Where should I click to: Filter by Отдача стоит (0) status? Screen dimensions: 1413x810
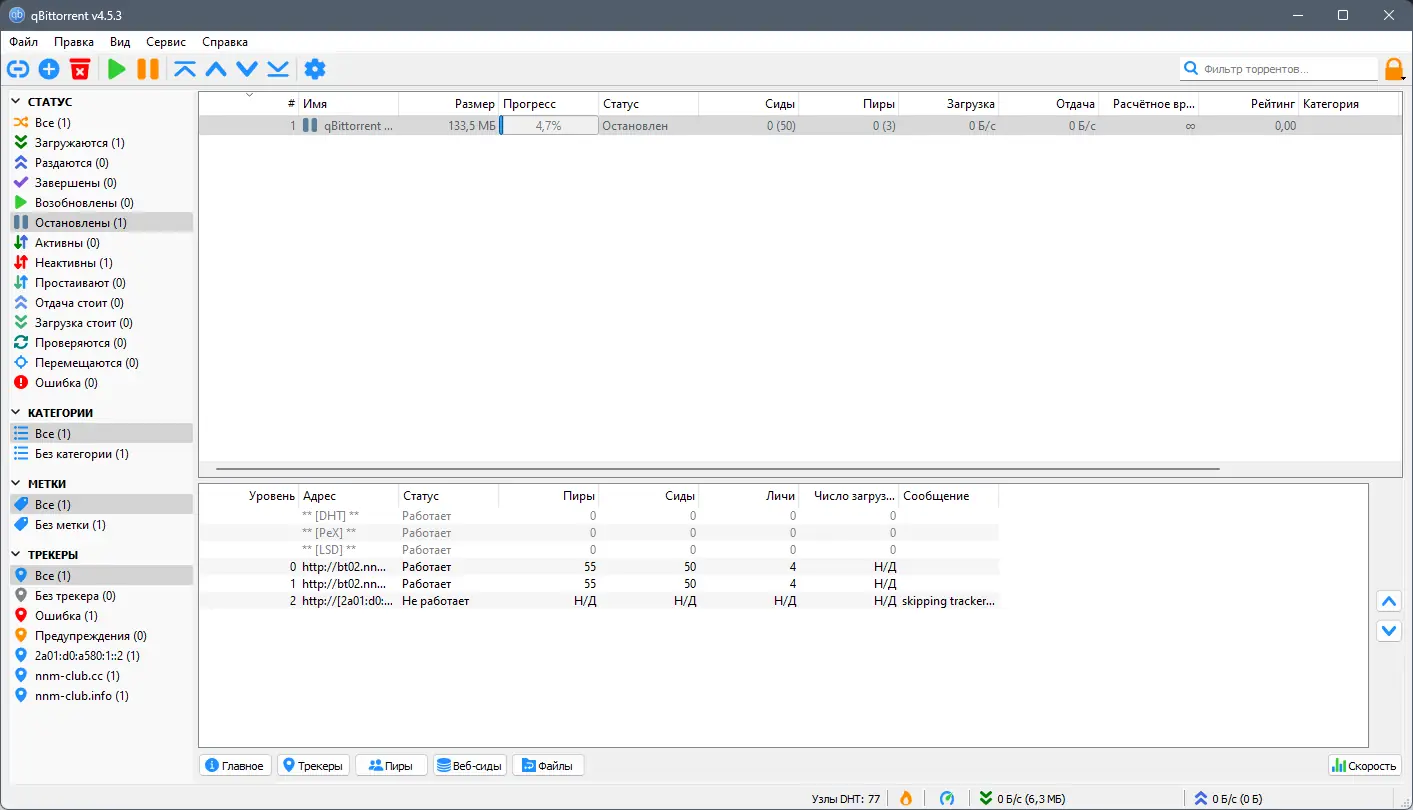pyautogui.click(x=101, y=303)
